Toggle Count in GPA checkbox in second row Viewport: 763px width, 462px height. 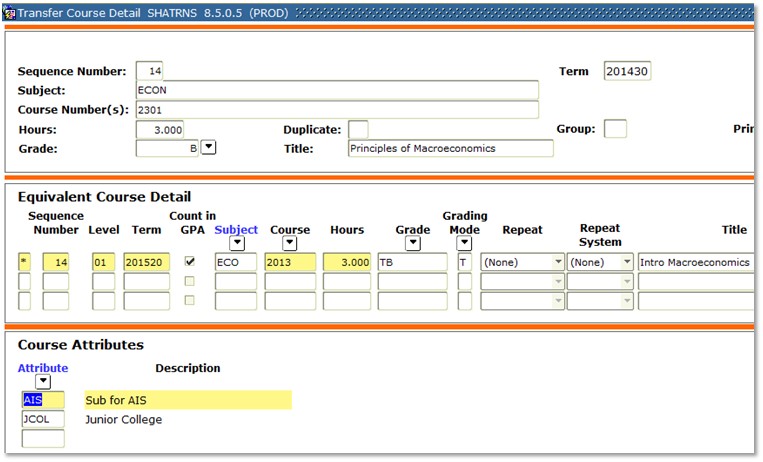point(190,282)
